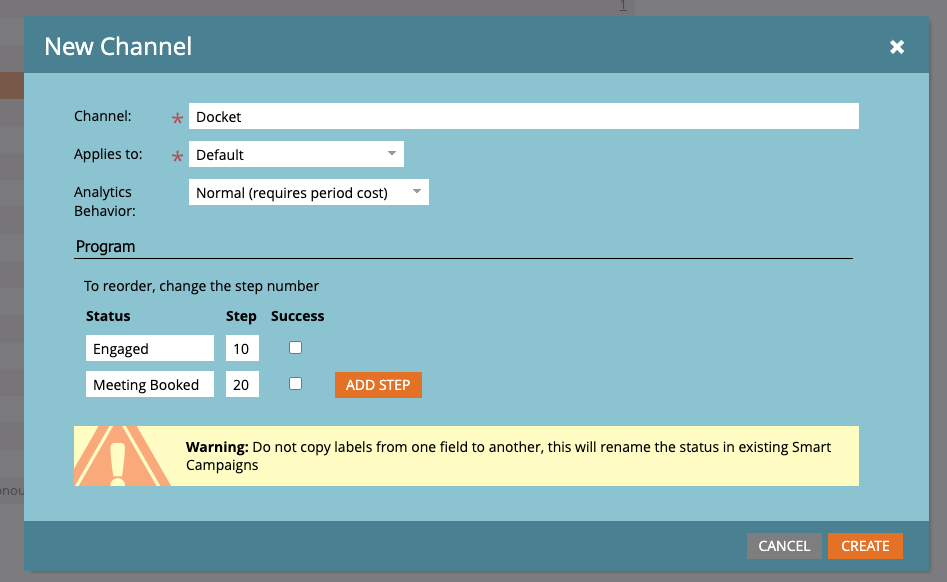Screen dimensions: 947x582
Task: Click the step number 20 field
Action: pos(242,384)
